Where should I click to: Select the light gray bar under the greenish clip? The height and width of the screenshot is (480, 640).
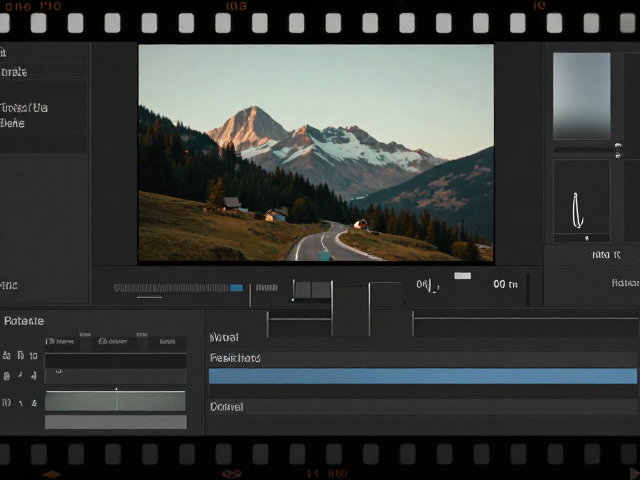tap(116, 422)
